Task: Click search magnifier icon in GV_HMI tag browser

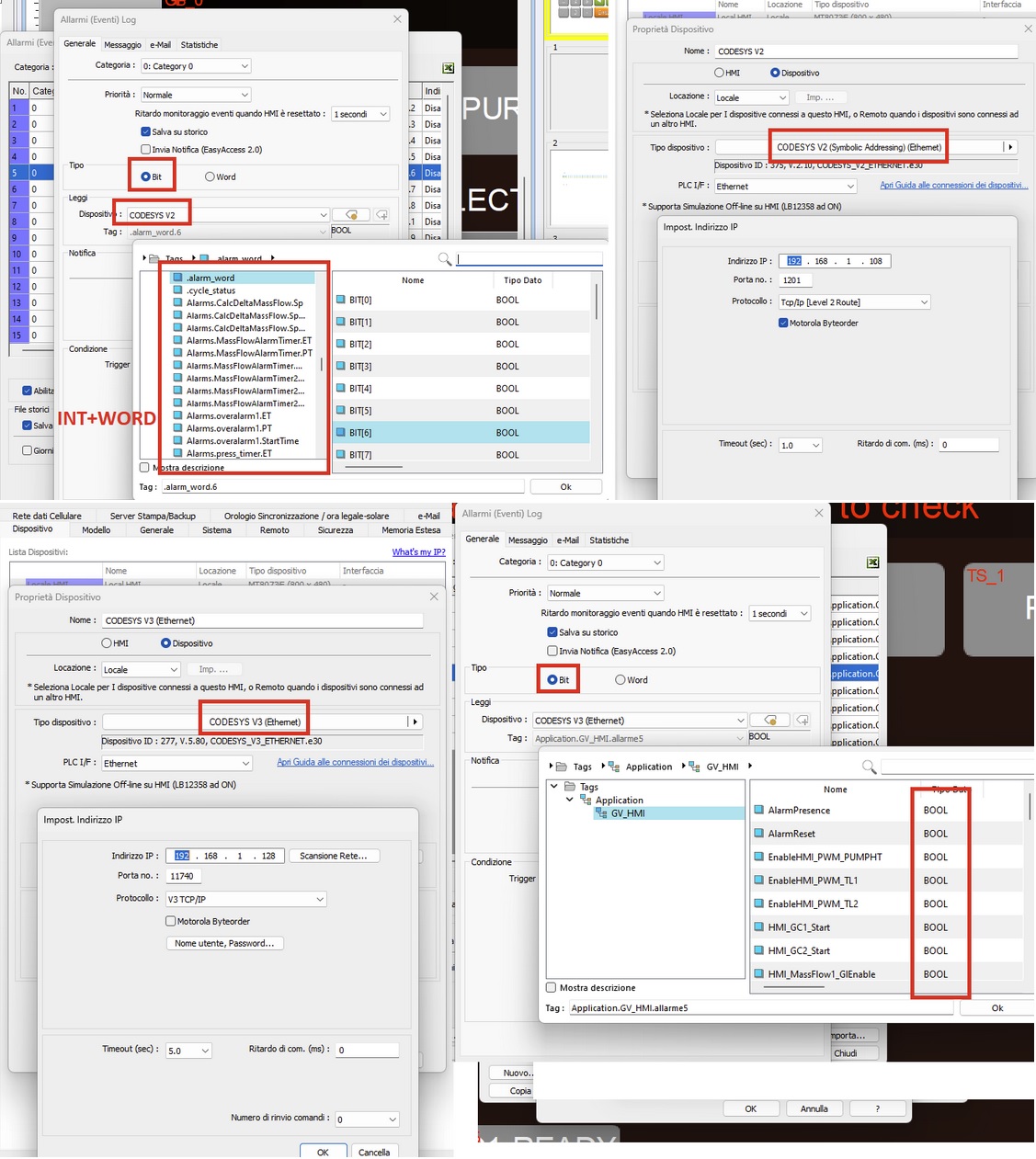Action: point(869,766)
